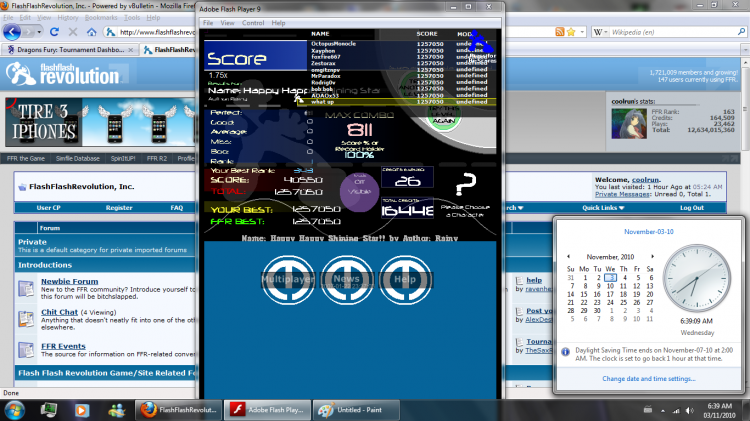The image size is (750, 421).
Task: Open Flash Player View menu
Action: [227, 23]
